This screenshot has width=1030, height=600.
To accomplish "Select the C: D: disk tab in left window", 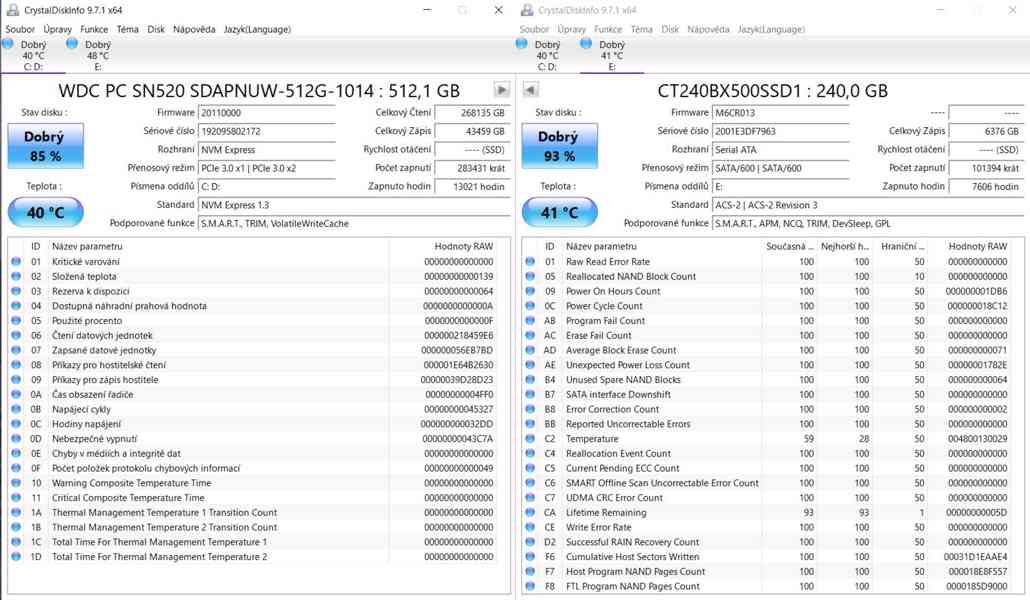I will pyautogui.click(x=33, y=55).
